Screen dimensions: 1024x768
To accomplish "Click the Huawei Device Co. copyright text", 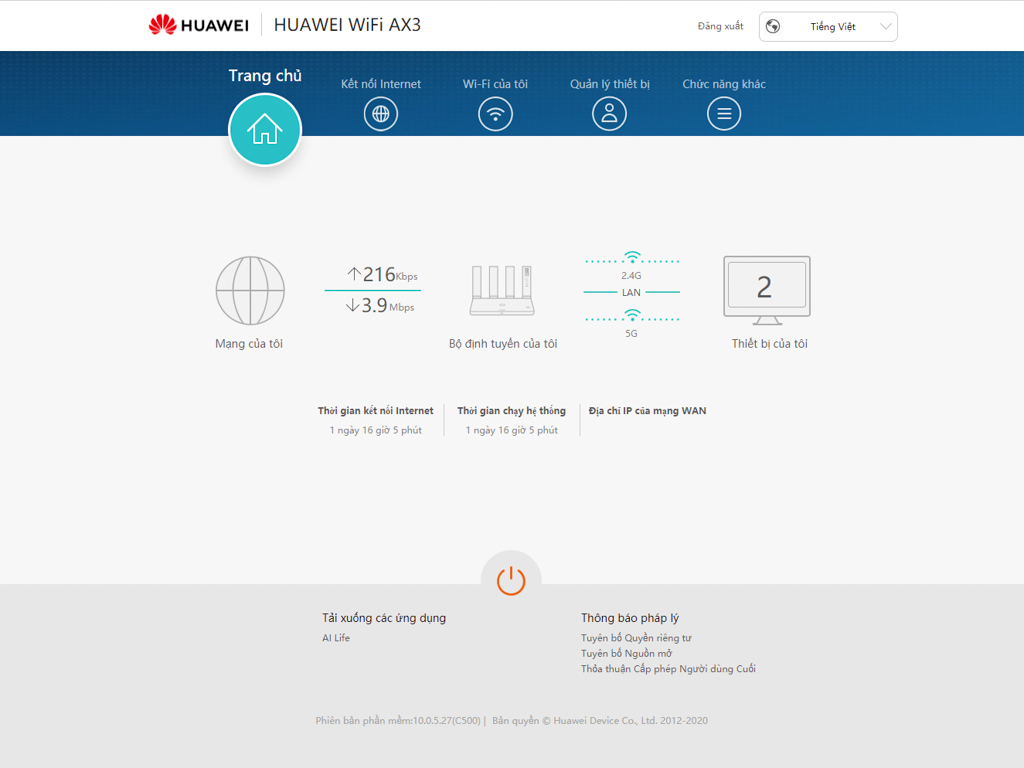I will [x=600, y=720].
